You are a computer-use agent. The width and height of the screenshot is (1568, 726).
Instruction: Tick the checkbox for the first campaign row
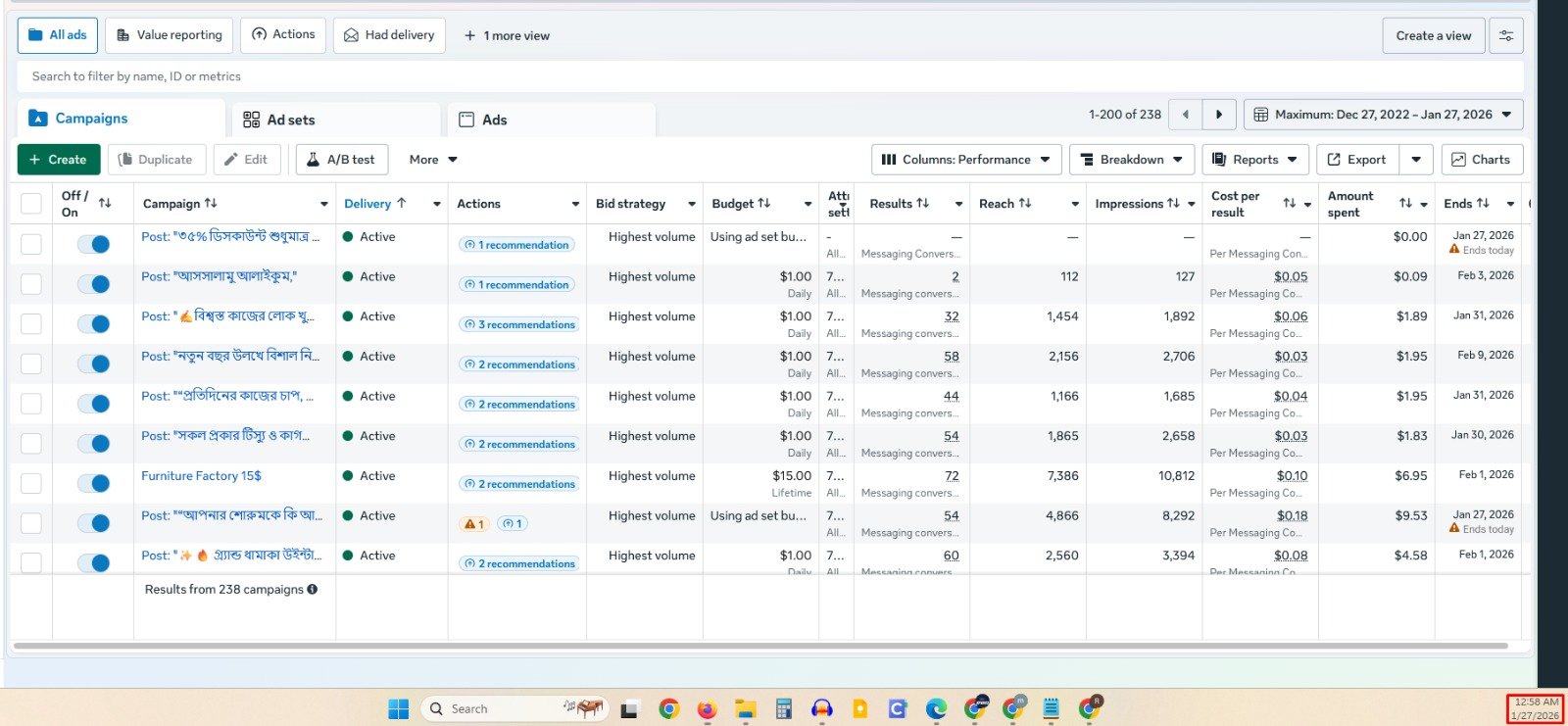pyautogui.click(x=31, y=244)
